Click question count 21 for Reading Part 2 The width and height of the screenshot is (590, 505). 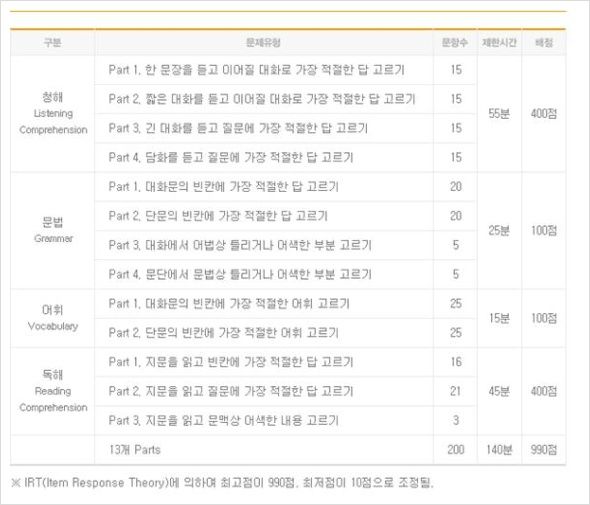[x=456, y=391]
